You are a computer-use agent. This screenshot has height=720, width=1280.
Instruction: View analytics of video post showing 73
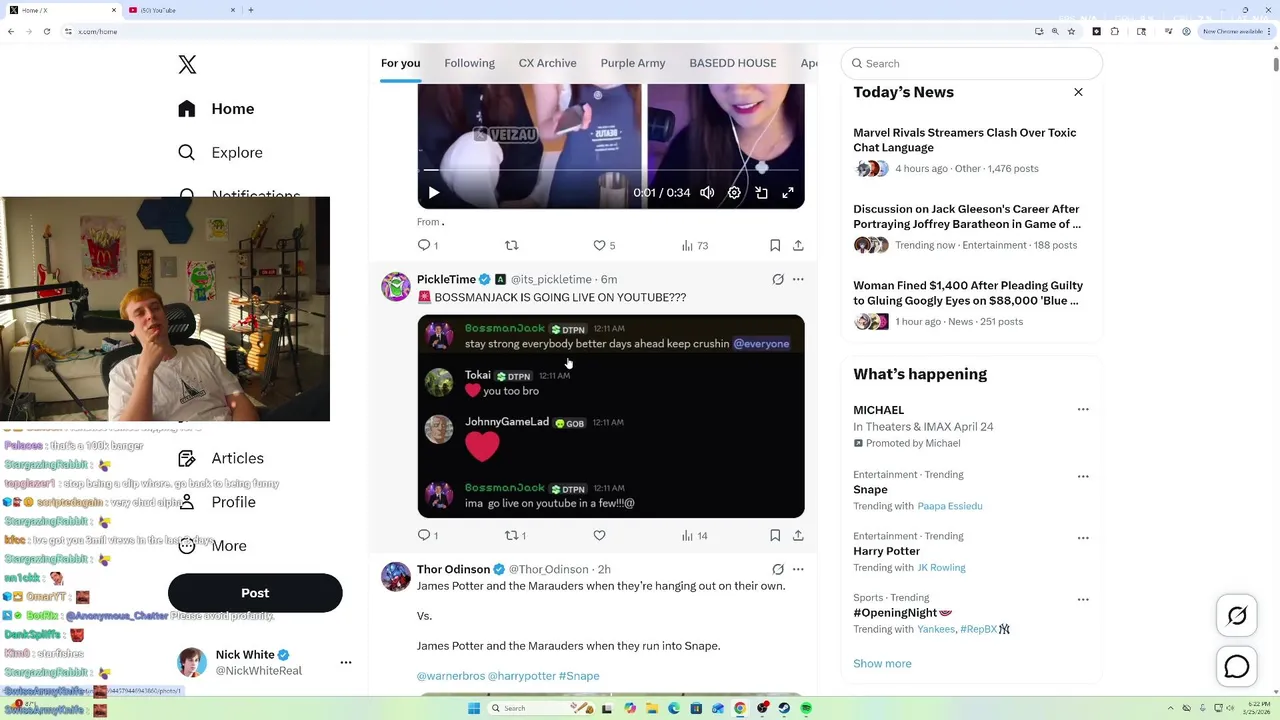point(694,245)
